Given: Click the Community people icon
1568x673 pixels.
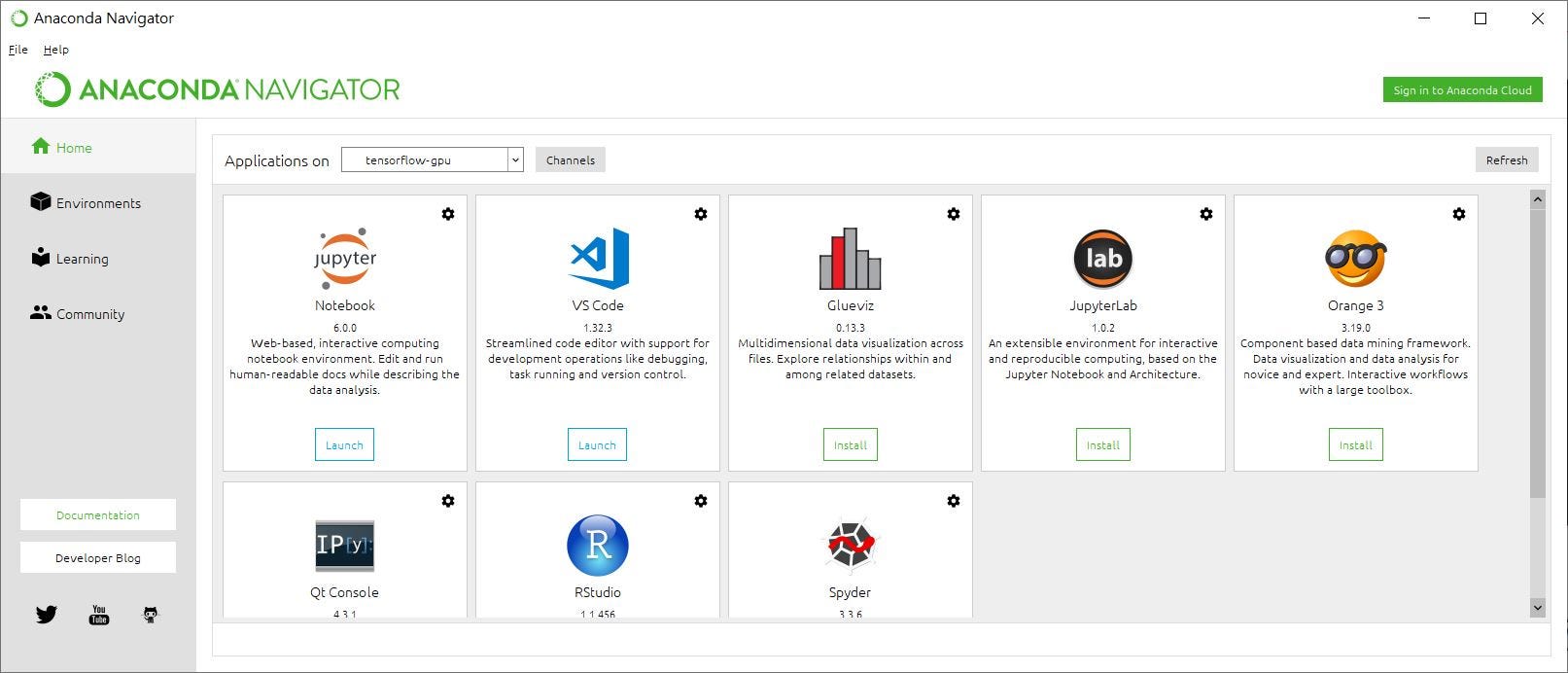Looking at the screenshot, I should (x=41, y=313).
